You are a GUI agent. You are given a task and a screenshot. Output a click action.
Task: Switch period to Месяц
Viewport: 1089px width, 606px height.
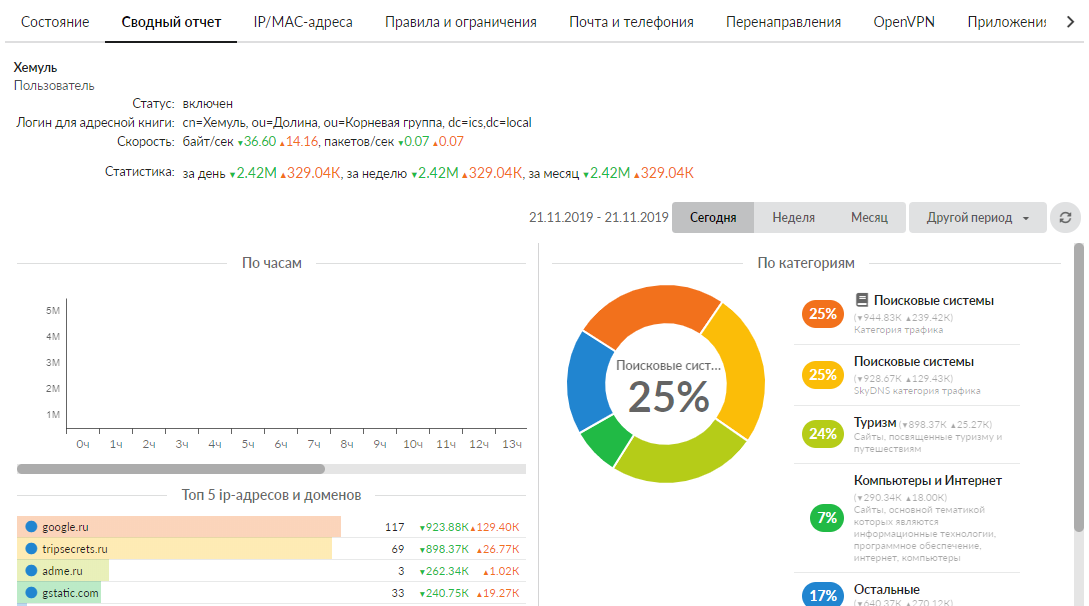(868, 218)
